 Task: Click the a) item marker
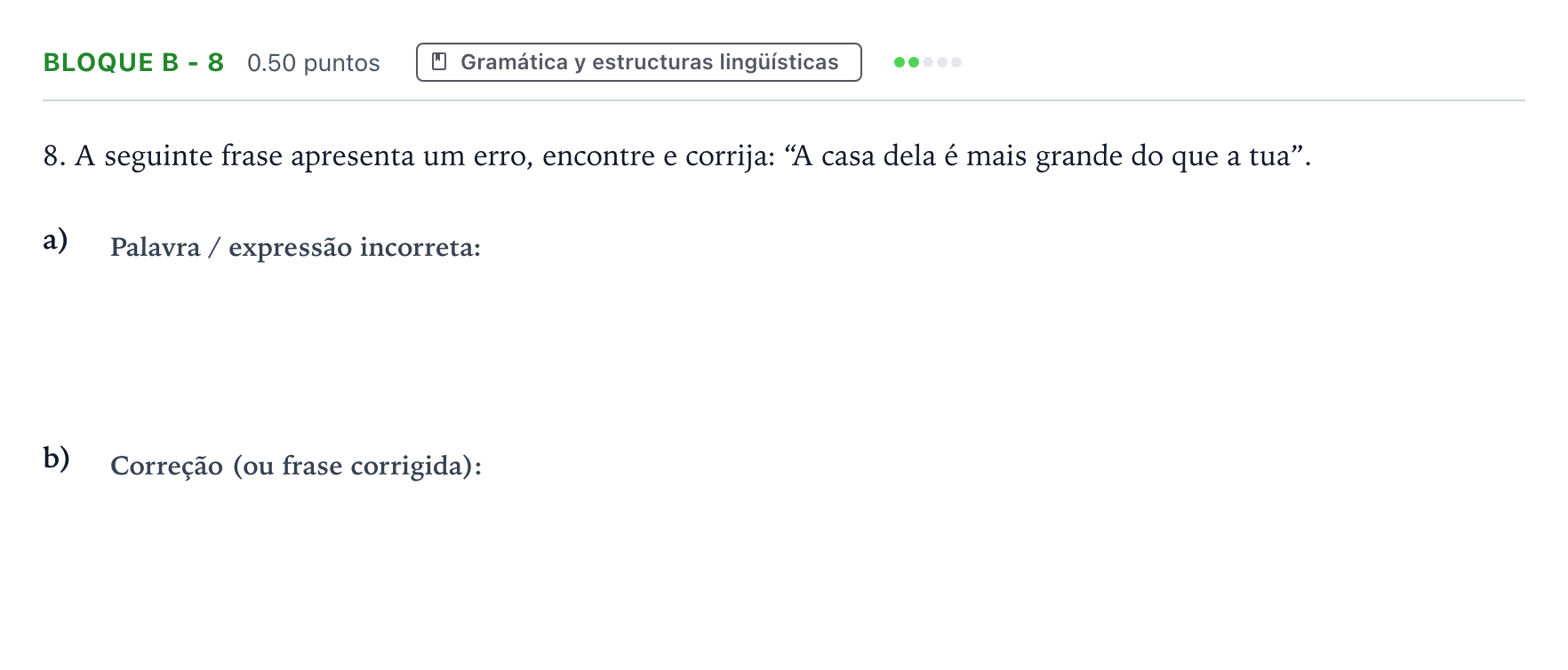[x=55, y=240]
